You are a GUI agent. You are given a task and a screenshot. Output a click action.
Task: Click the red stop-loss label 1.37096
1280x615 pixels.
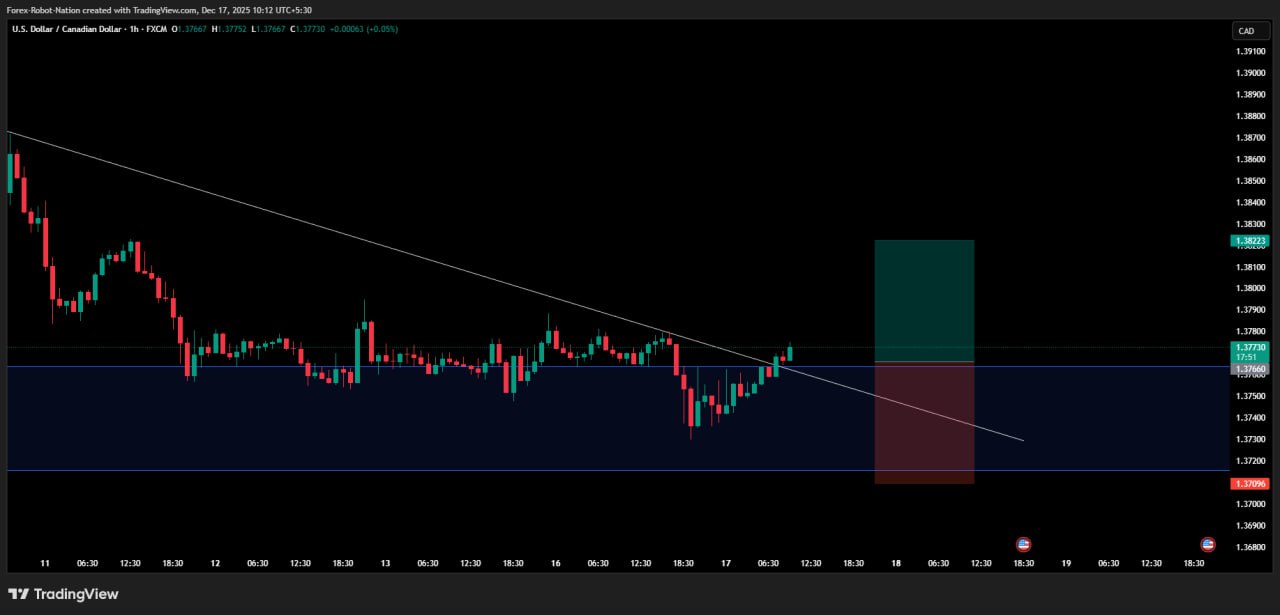pyautogui.click(x=1251, y=484)
